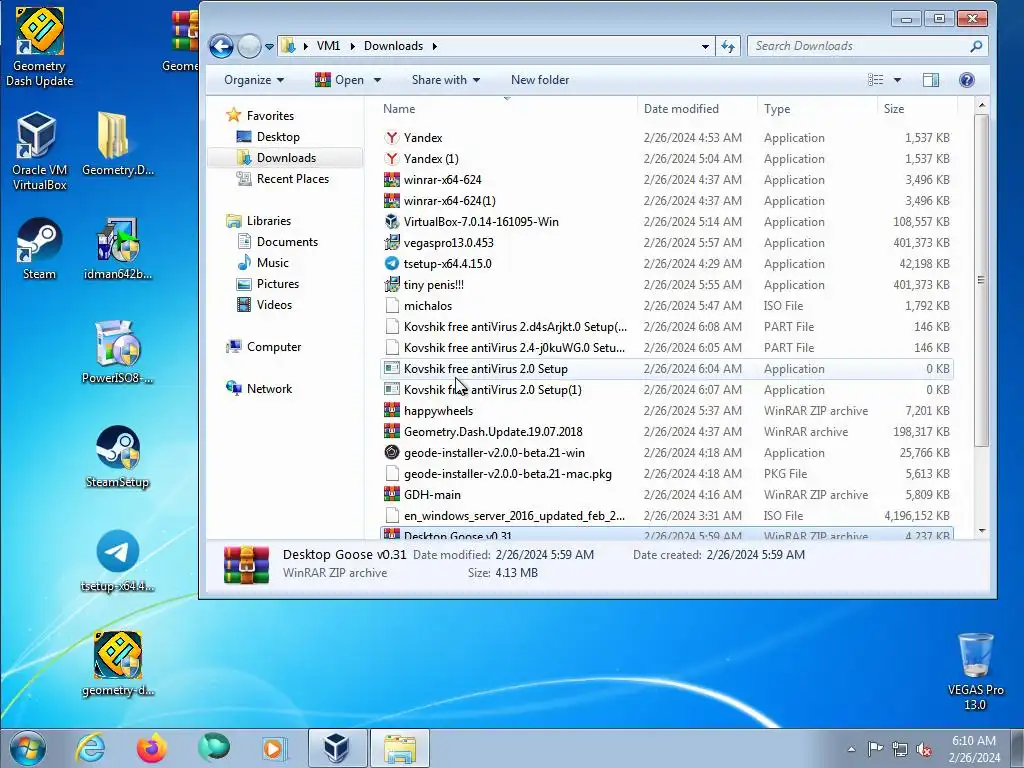
Task: Click the New folder button
Action: click(x=539, y=80)
